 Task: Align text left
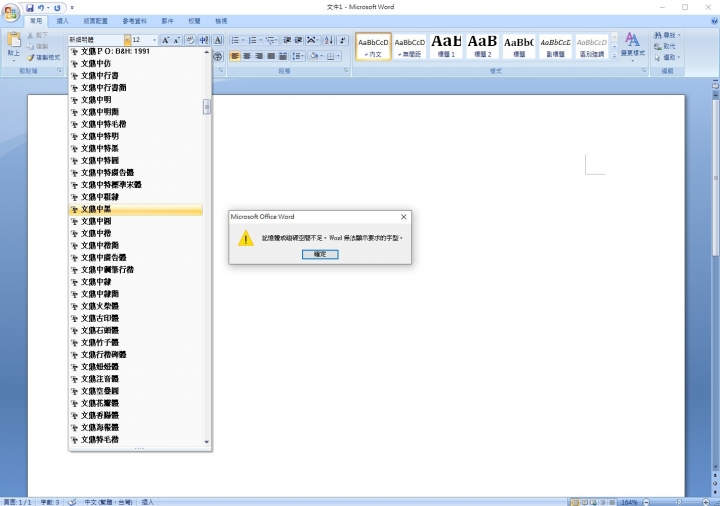point(235,56)
